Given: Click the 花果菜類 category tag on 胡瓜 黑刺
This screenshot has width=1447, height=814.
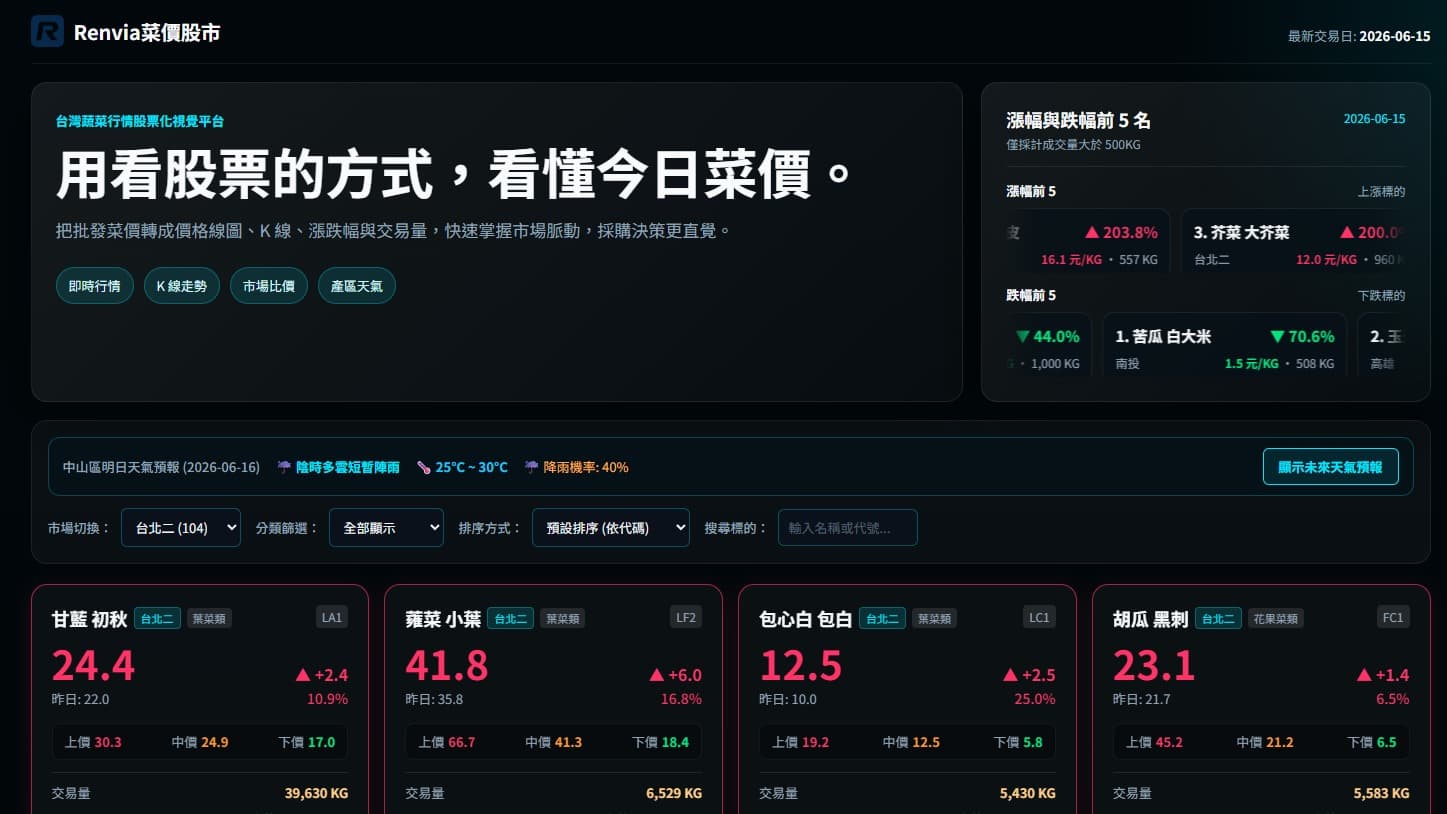Looking at the screenshot, I should point(1276,619).
